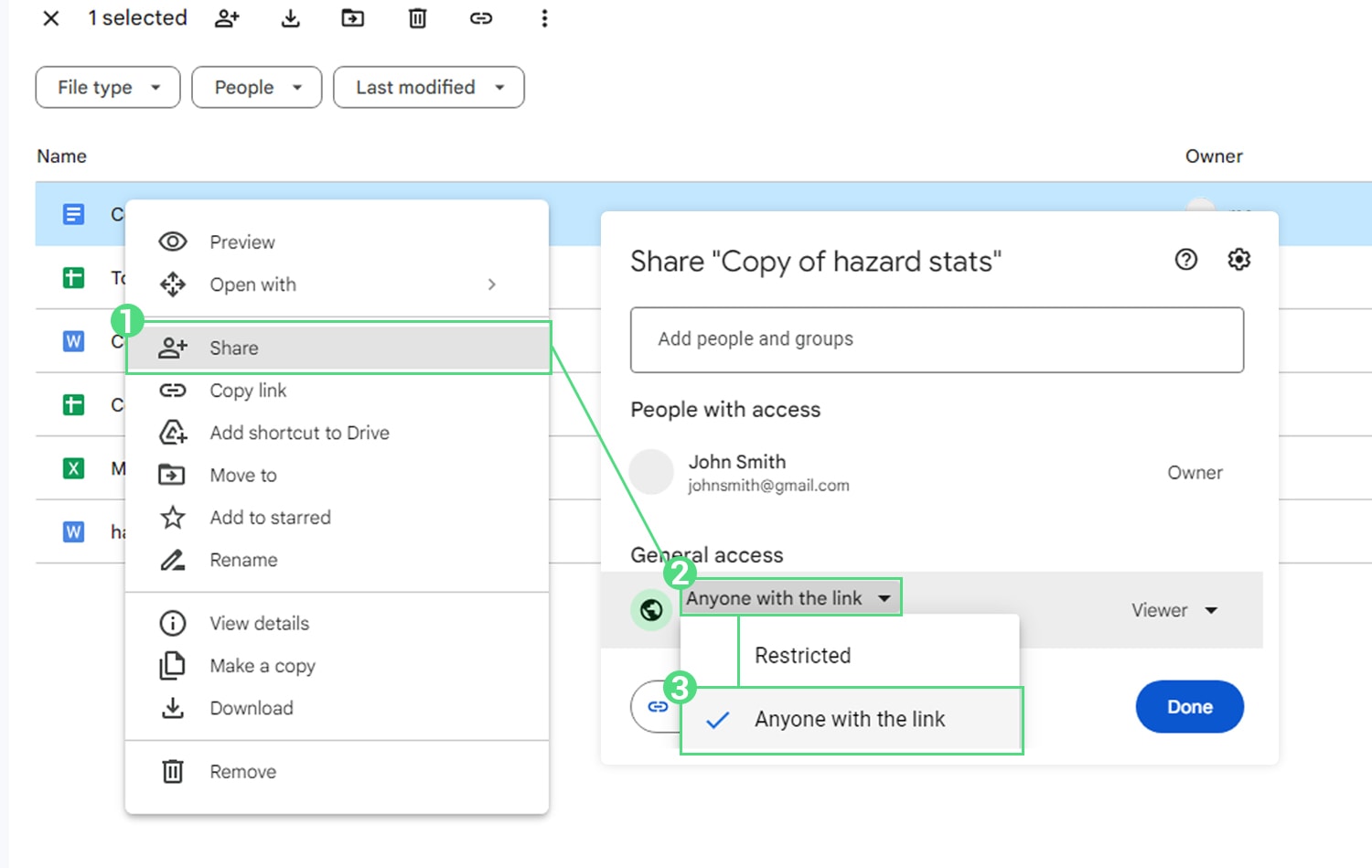1372x868 pixels.
Task: Move the selected file using the folder icon
Action: click(352, 18)
